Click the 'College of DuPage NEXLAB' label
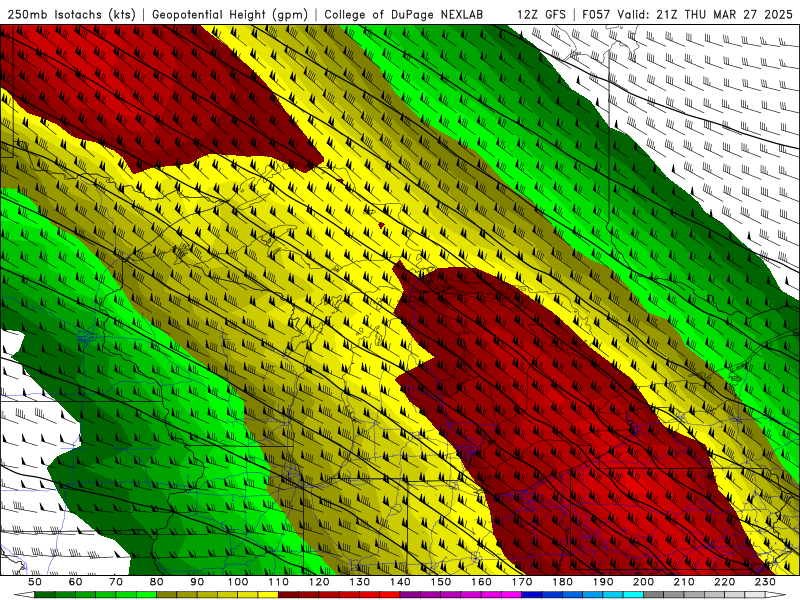The width and height of the screenshot is (800, 600). [404, 15]
